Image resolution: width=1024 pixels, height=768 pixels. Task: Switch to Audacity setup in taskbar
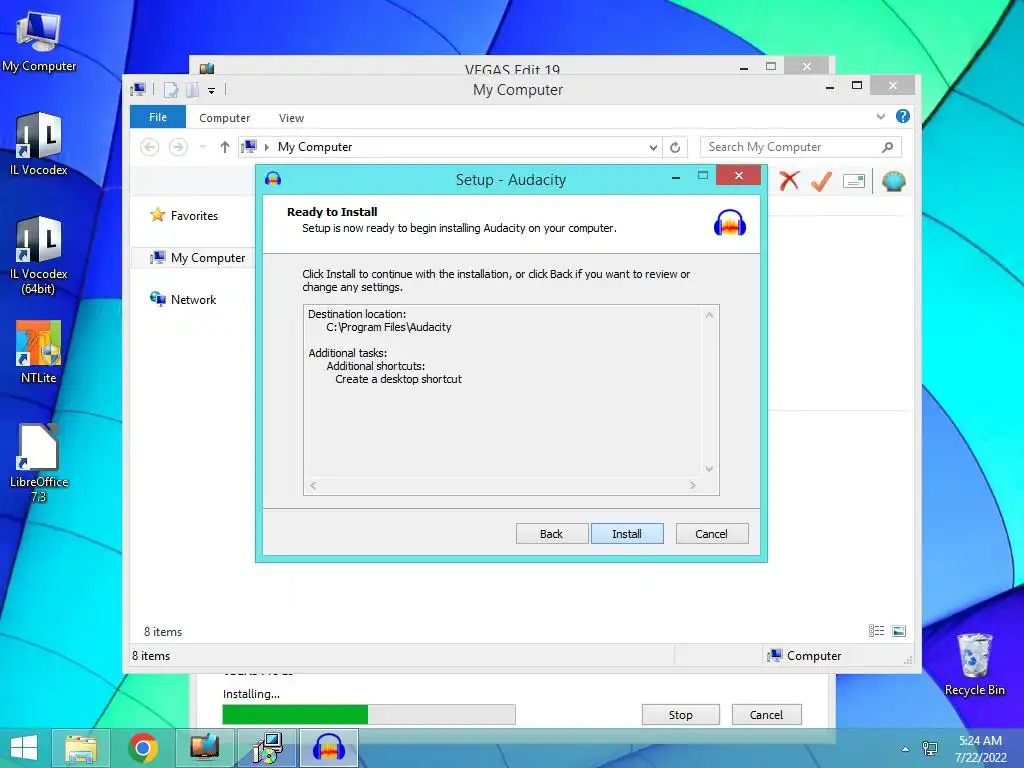328,748
